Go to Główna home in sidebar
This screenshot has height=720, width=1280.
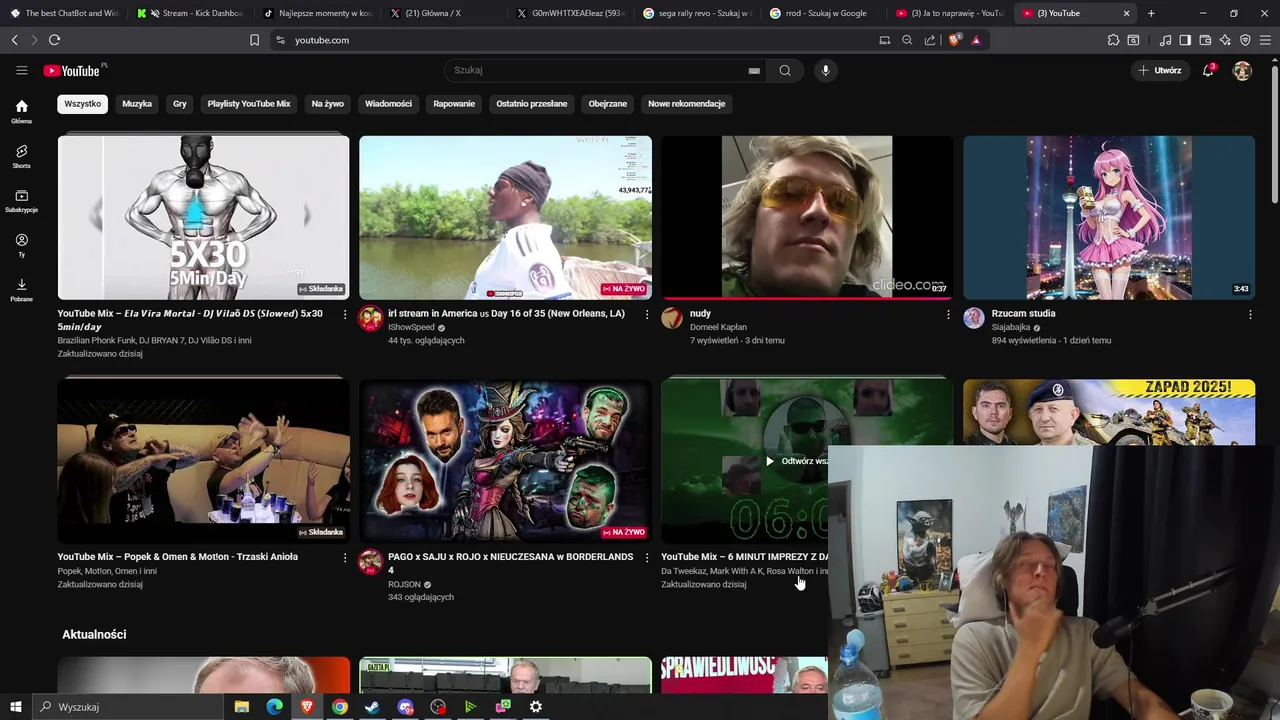[x=21, y=112]
